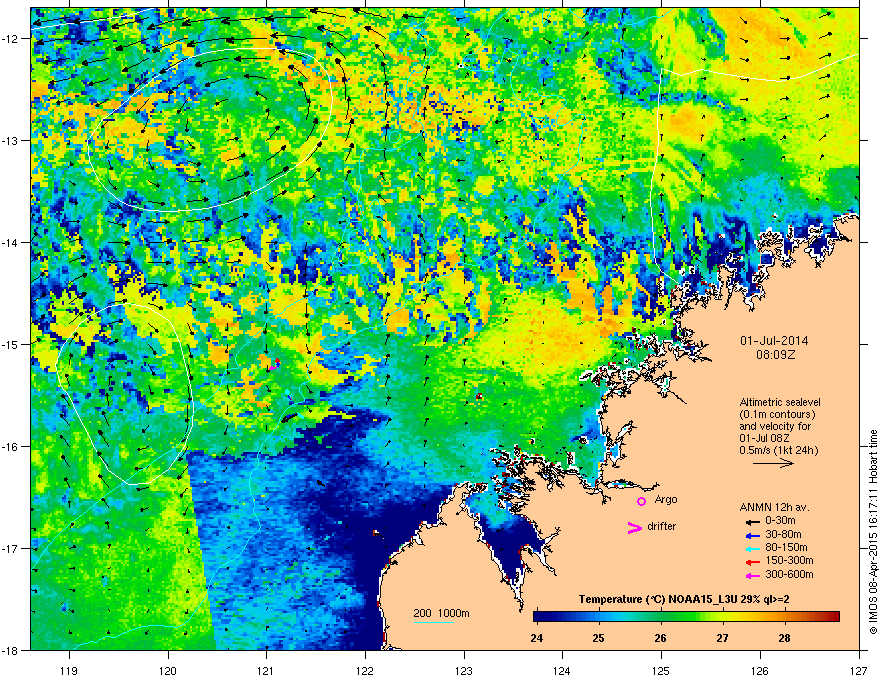Click the '120' longitude axis label
This screenshot has width=880, height=680.
[x=168, y=670]
